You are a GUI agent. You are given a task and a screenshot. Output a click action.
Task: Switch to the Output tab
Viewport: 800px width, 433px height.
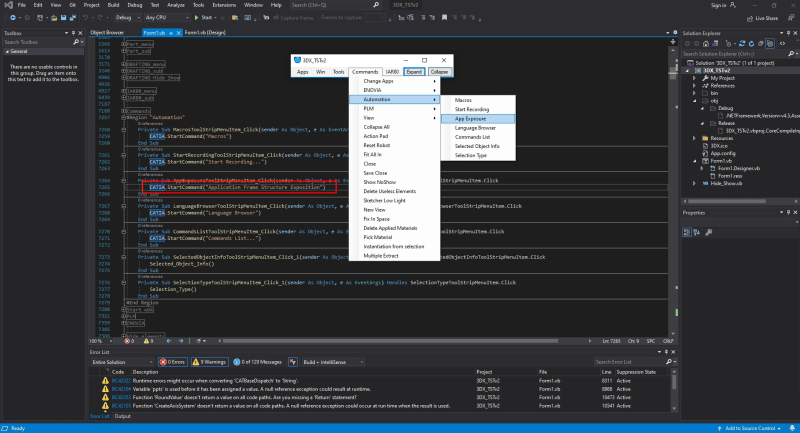click(x=122, y=416)
